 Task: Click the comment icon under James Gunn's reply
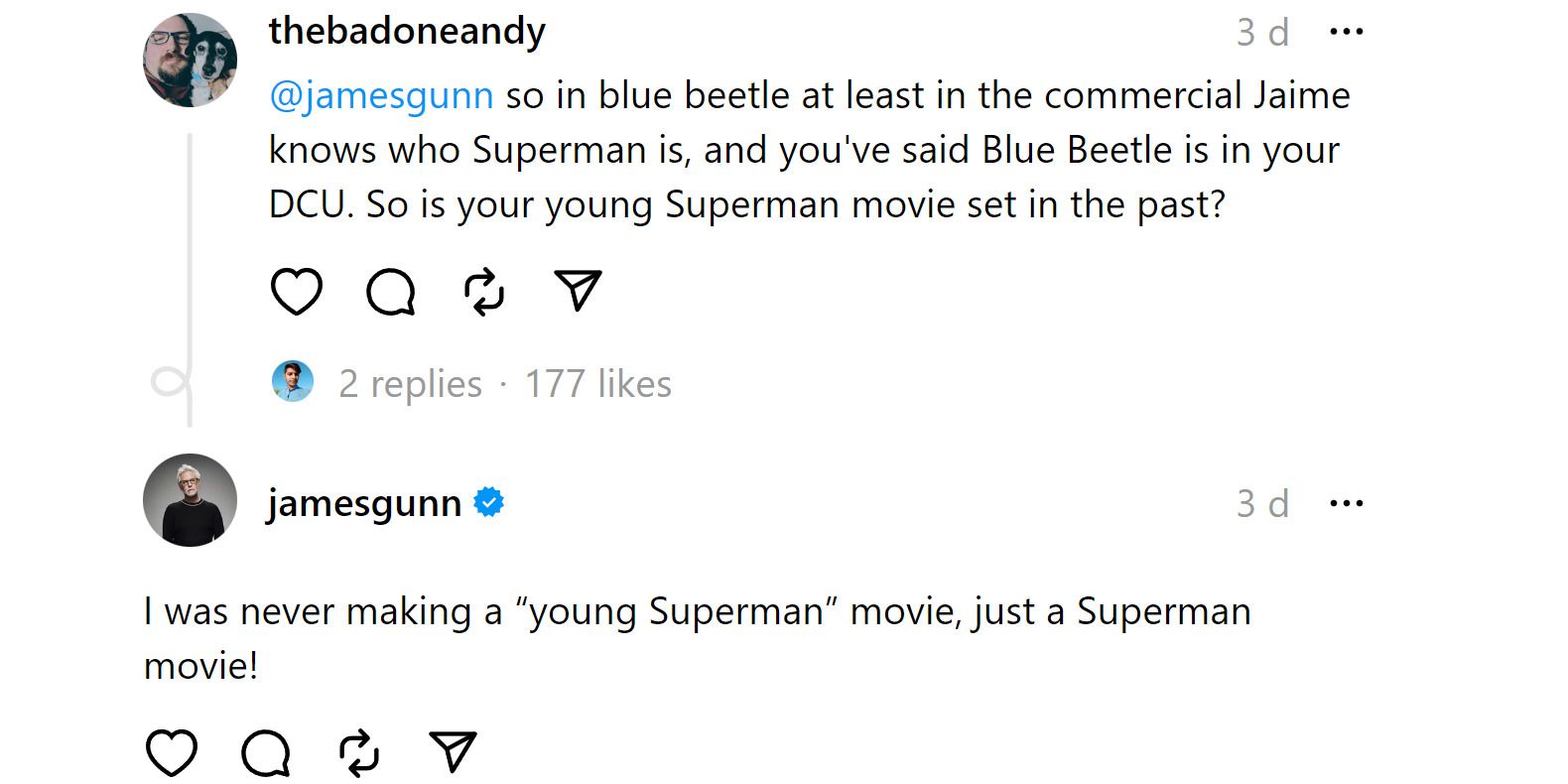(264, 751)
